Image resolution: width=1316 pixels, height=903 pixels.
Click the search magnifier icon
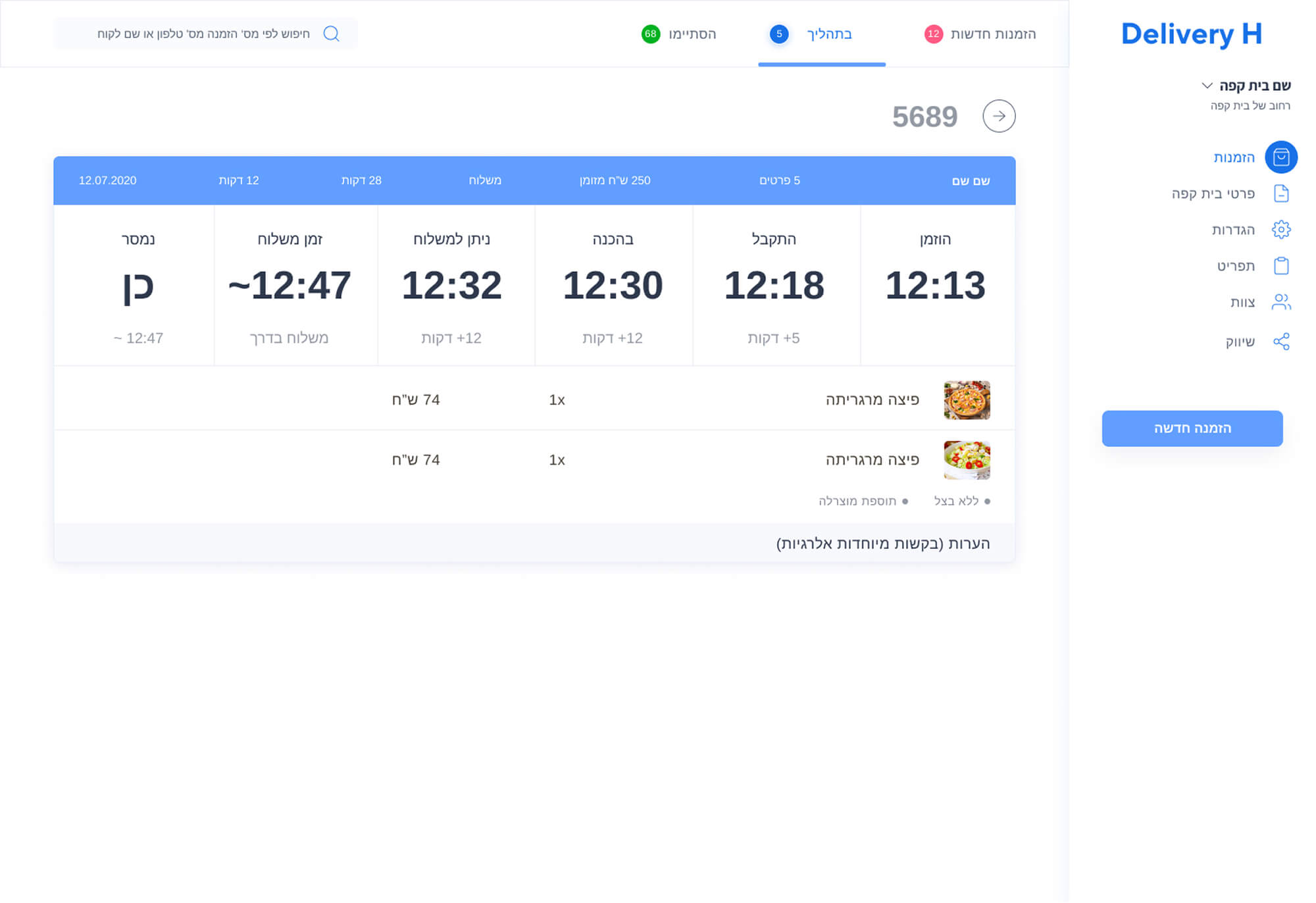tap(332, 34)
